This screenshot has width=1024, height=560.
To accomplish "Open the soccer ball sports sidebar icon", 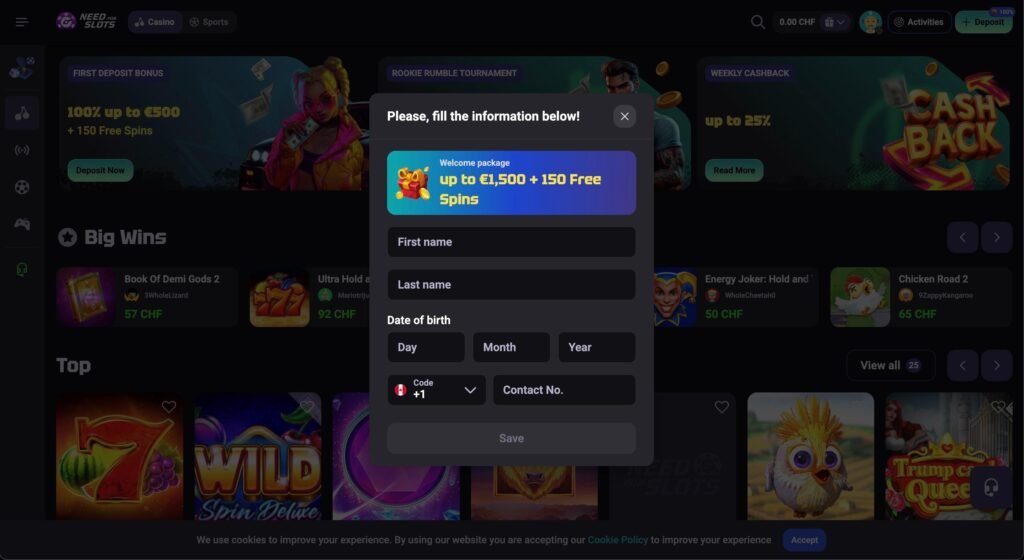I will (x=22, y=187).
